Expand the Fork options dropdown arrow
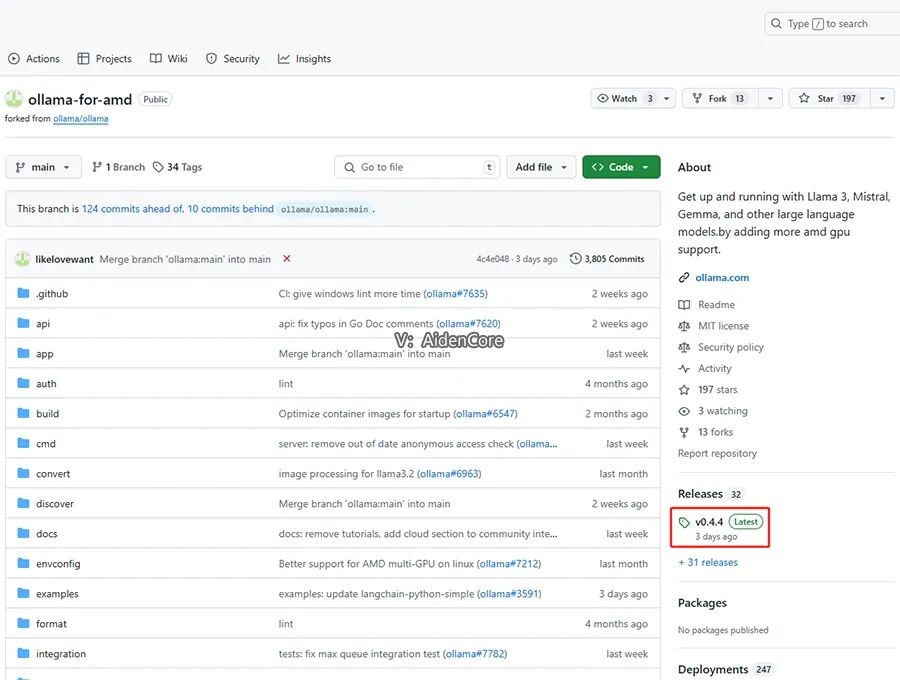The height and width of the screenshot is (680, 900). coord(770,99)
